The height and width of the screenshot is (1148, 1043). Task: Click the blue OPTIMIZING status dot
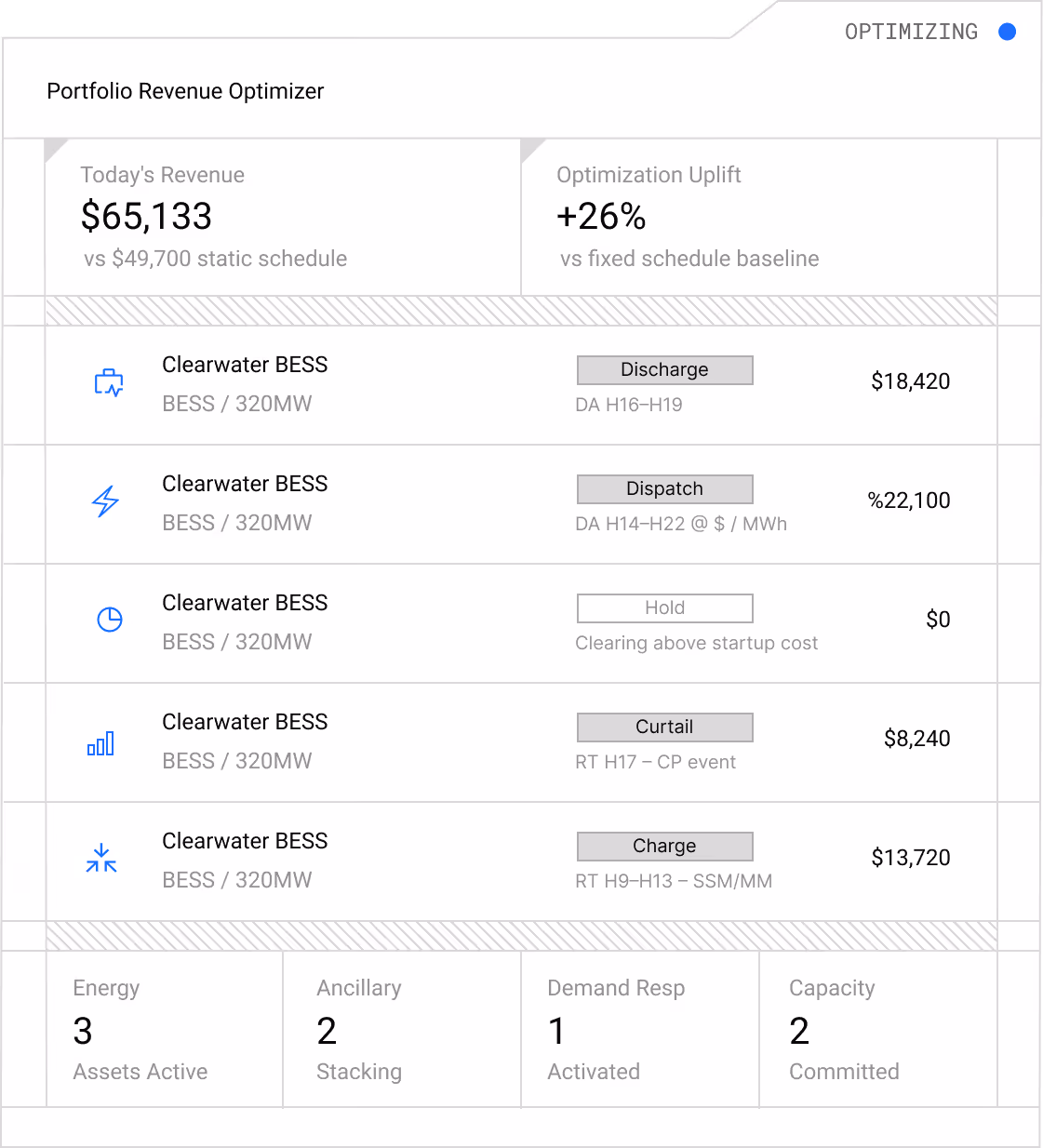pyautogui.click(x=1007, y=32)
